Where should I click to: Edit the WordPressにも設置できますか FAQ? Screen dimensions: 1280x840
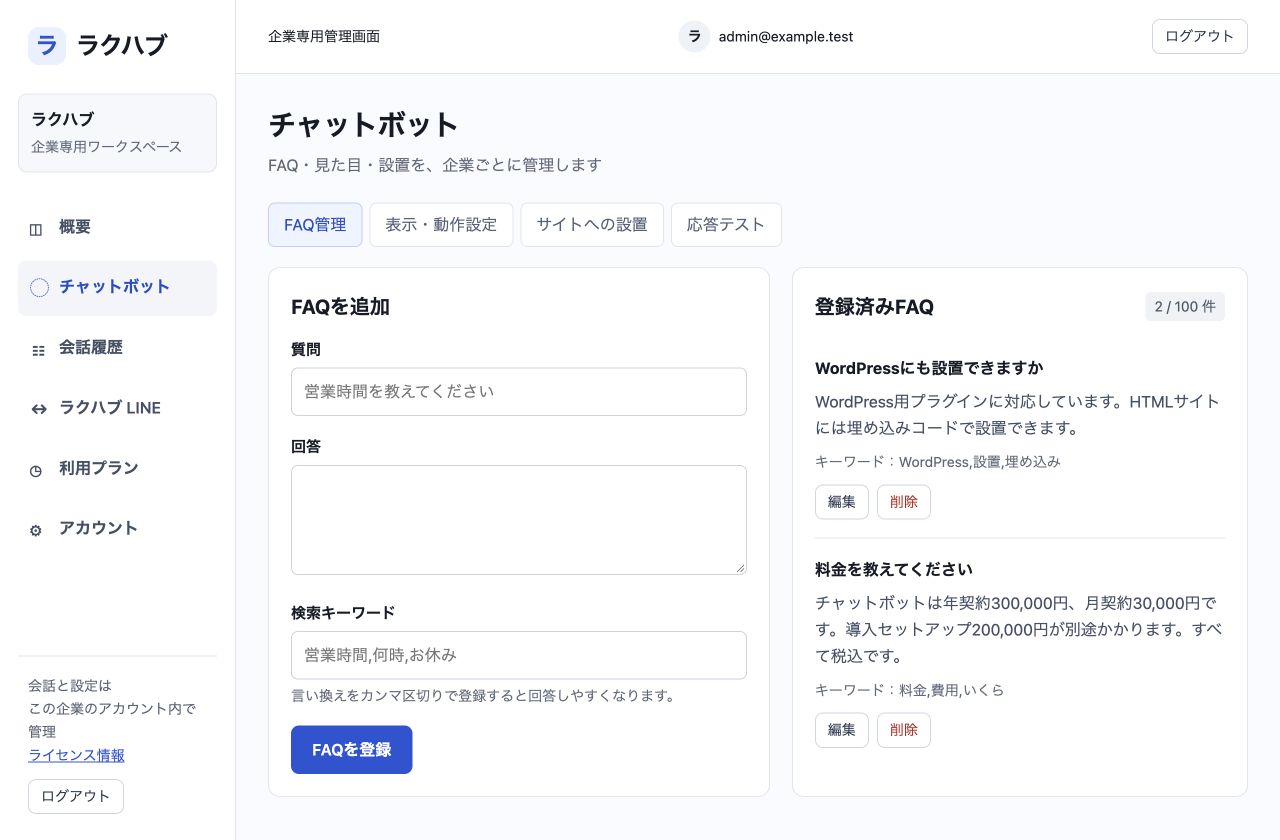[x=842, y=502]
